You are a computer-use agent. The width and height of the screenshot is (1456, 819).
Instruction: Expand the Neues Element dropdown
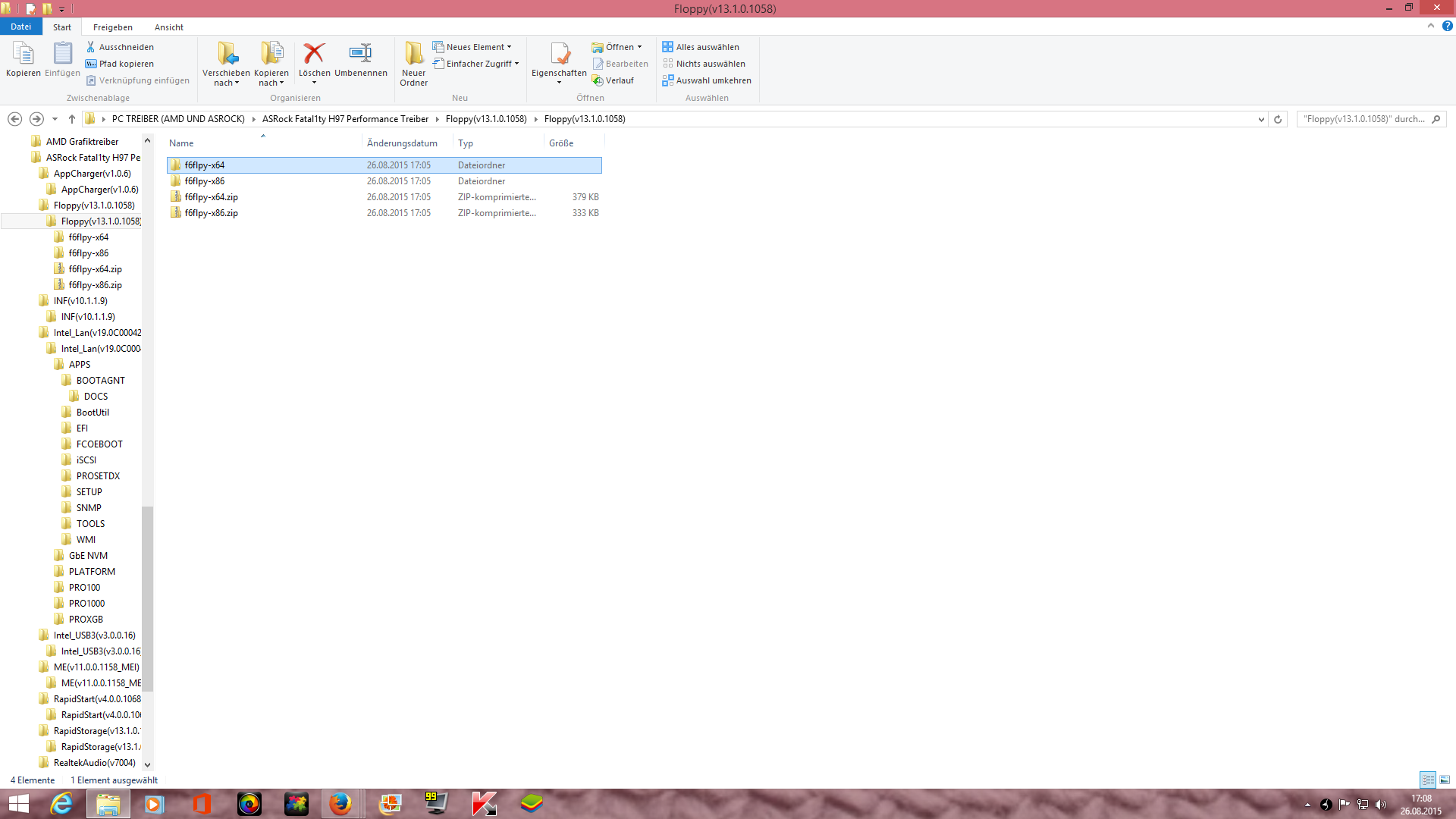[x=477, y=47]
